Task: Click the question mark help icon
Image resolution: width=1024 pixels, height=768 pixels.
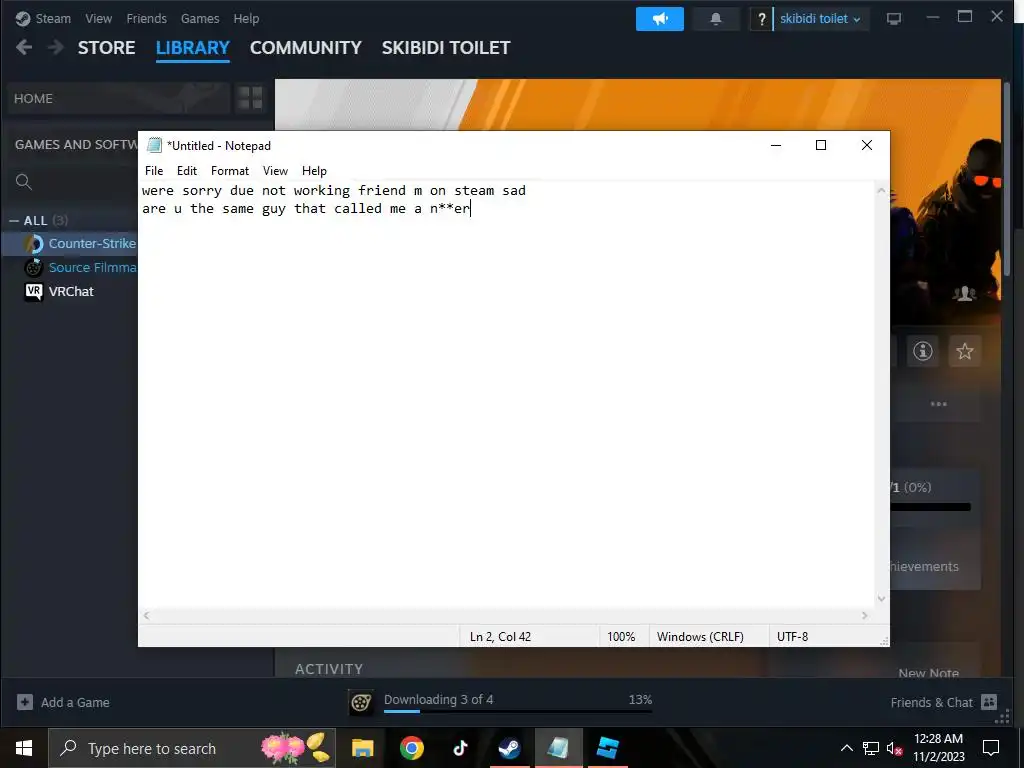Action: coord(761,19)
